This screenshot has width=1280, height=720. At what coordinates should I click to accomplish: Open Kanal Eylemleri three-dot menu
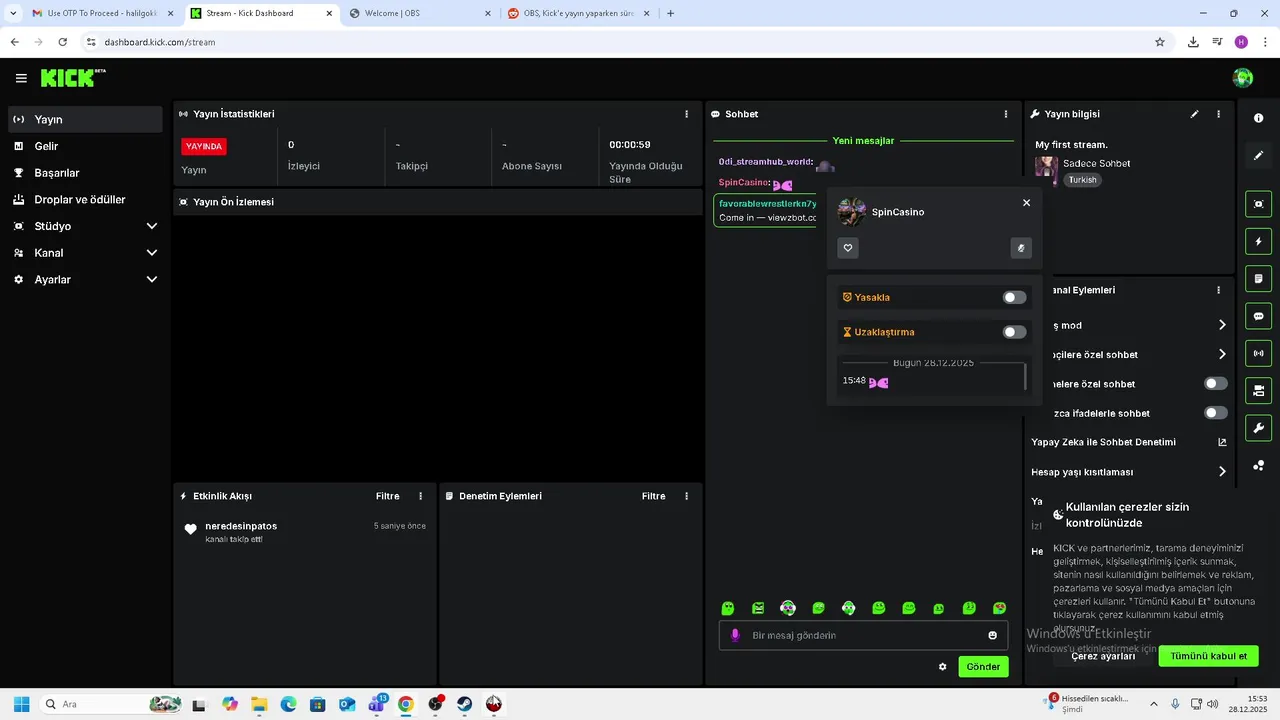[x=1218, y=290]
